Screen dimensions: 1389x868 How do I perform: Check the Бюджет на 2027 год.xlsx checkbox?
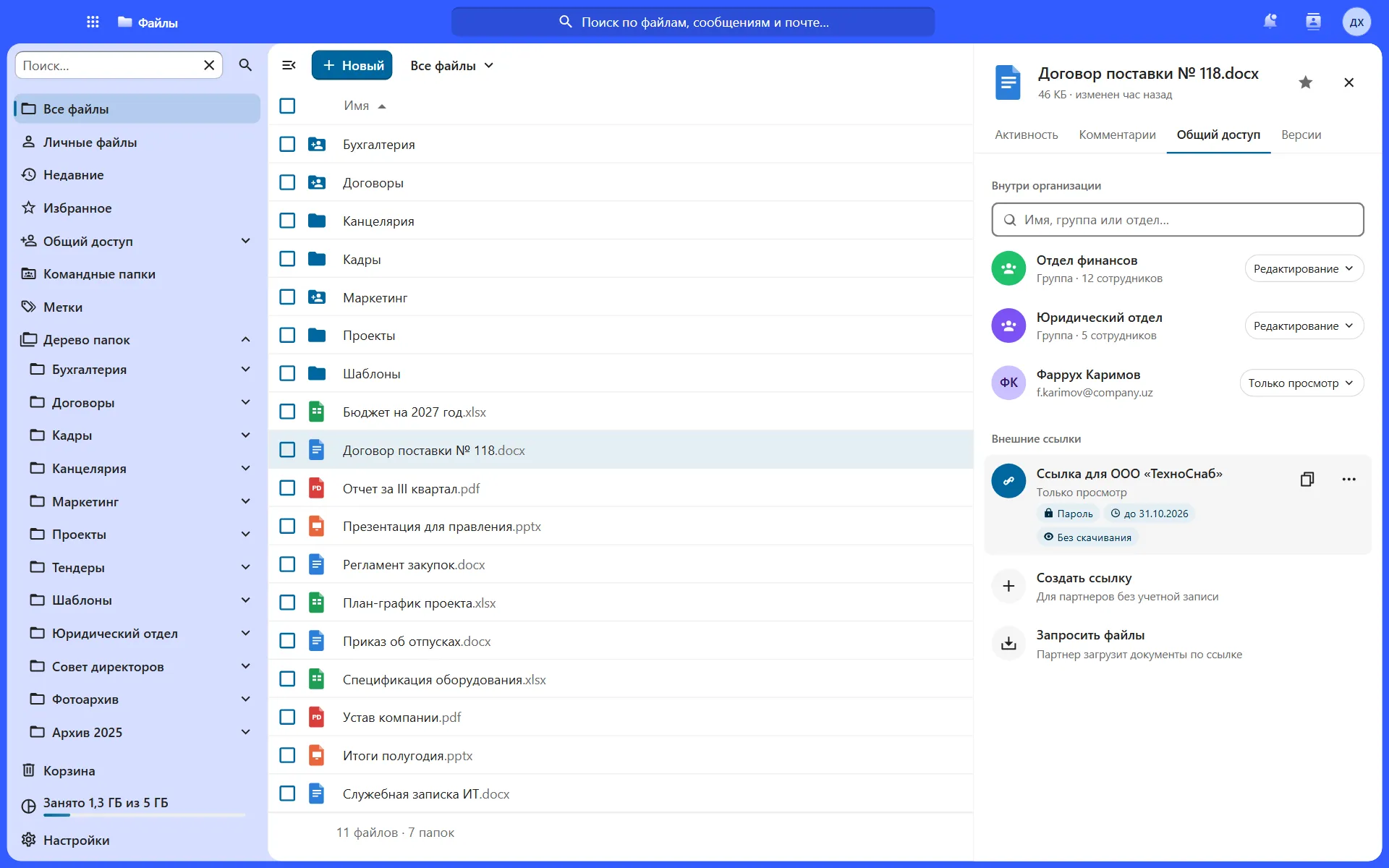coord(287,412)
